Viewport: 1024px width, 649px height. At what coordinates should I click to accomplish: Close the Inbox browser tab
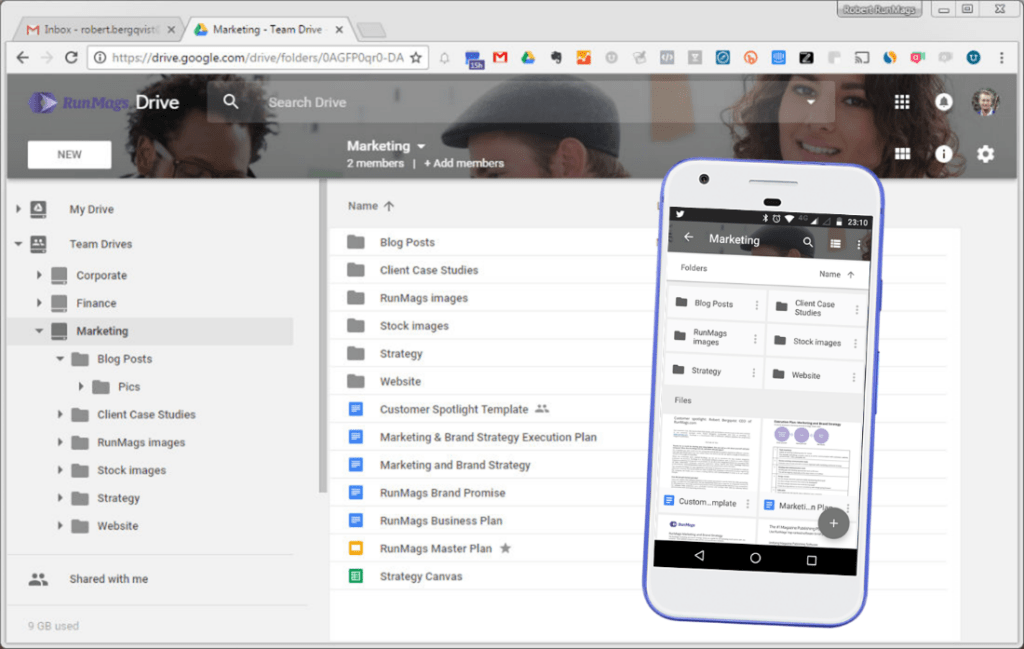pyautogui.click(x=171, y=29)
